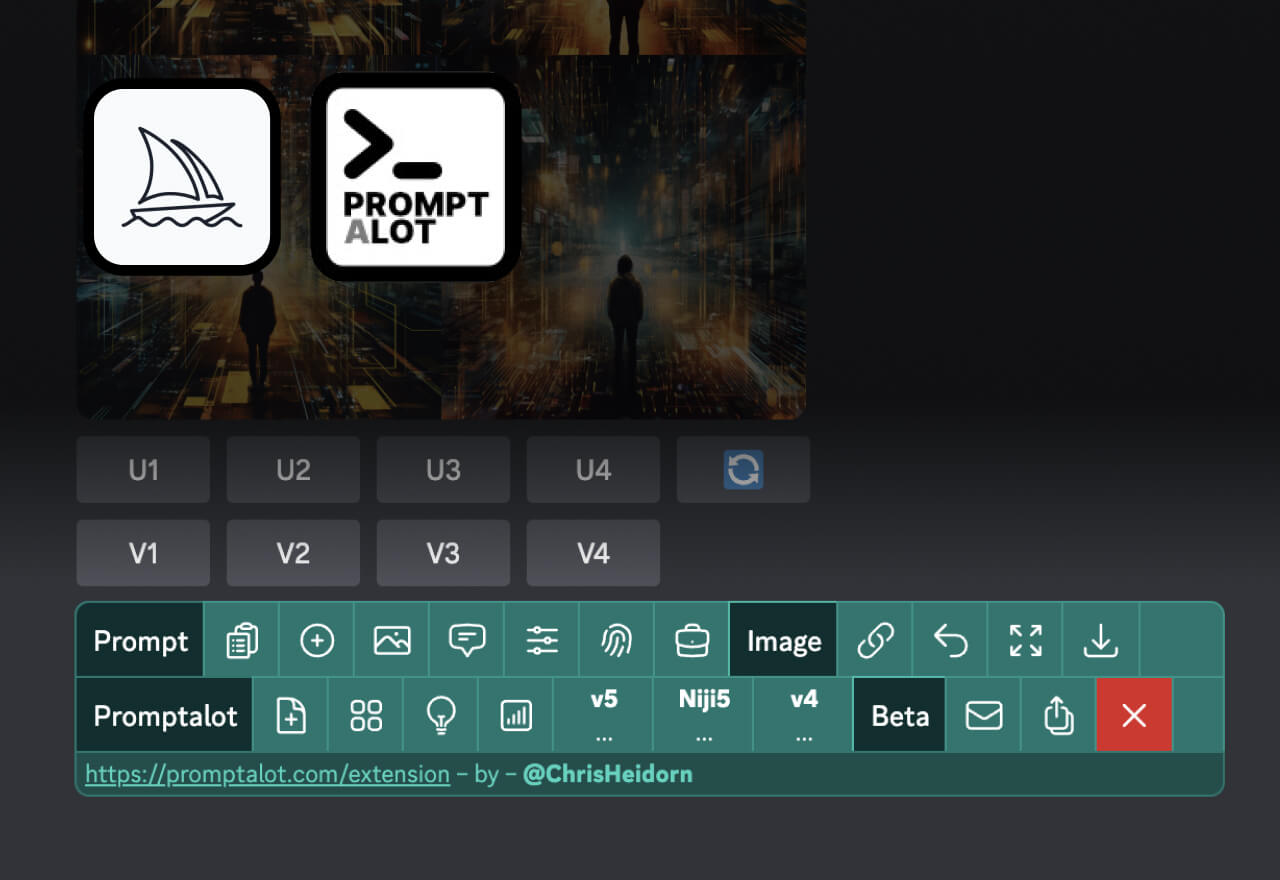1280x880 pixels.
Task: Switch to the Prompt tab
Action: (139, 640)
